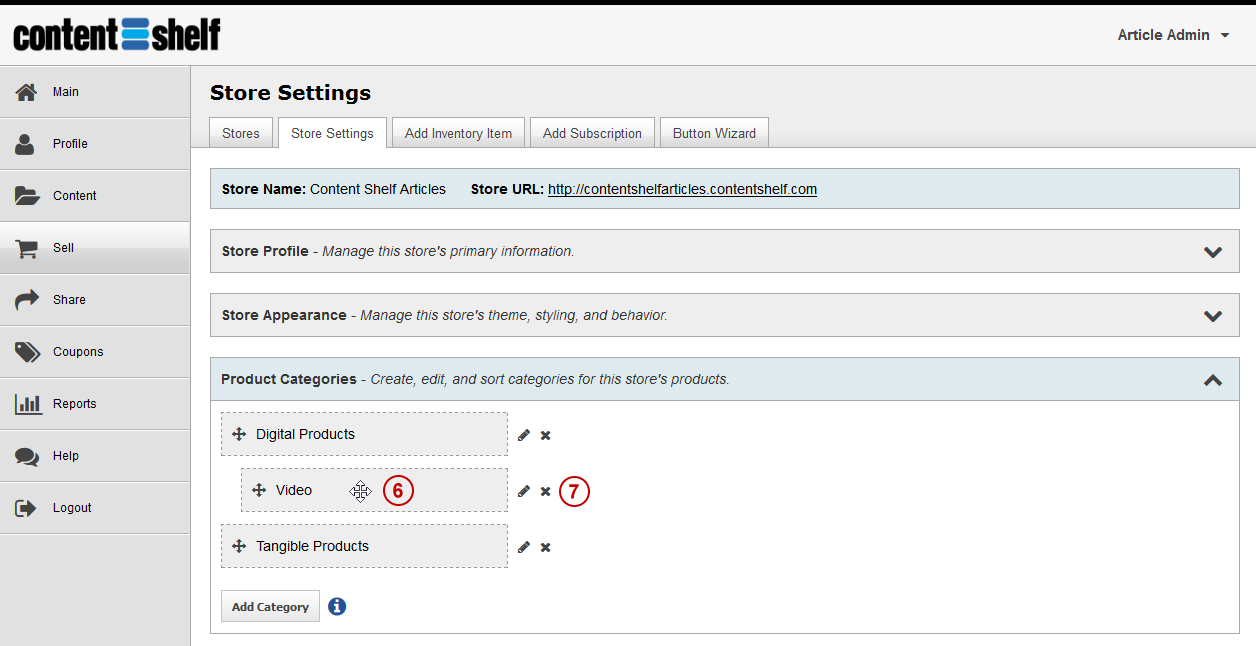Click the Share arrow icon
The image size is (1256, 646).
click(27, 300)
